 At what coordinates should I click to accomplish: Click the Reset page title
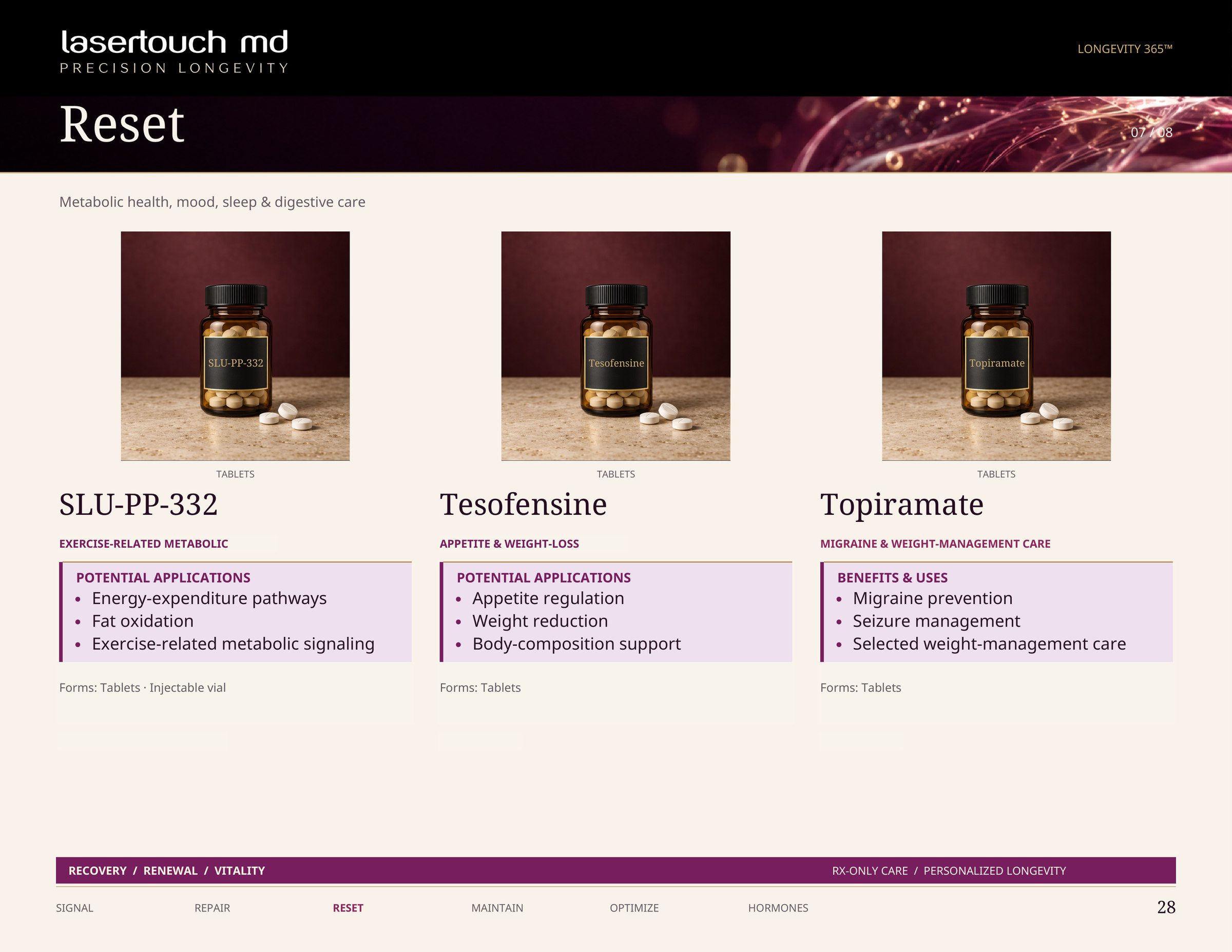tap(122, 125)
